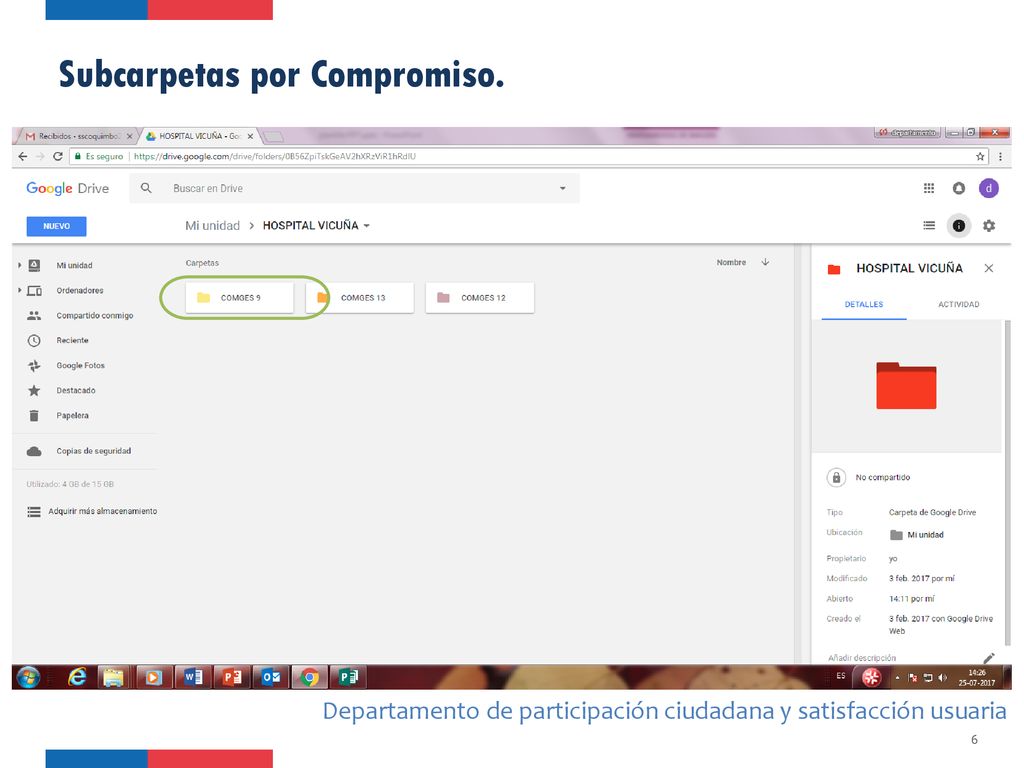The image size is (1024, 768).
Task: Open Reciente in the sidebar
Action: coord(72,340)
